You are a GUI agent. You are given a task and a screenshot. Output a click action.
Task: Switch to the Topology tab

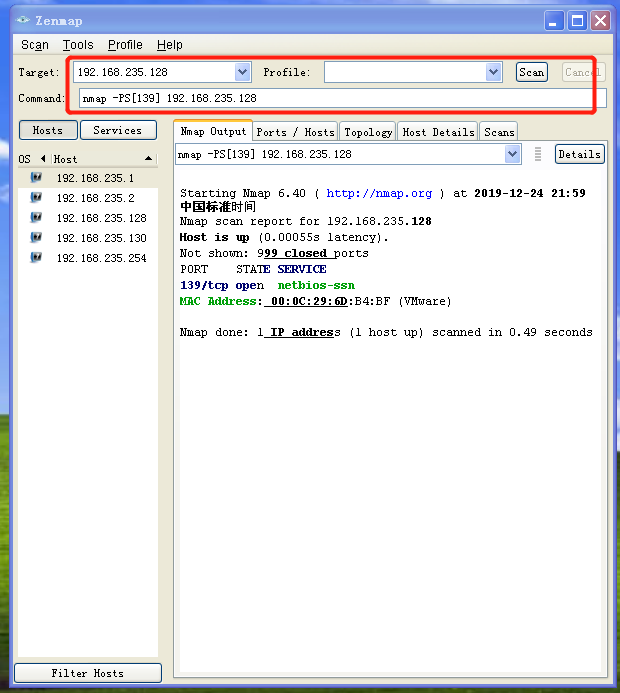[x=368, y=132]
